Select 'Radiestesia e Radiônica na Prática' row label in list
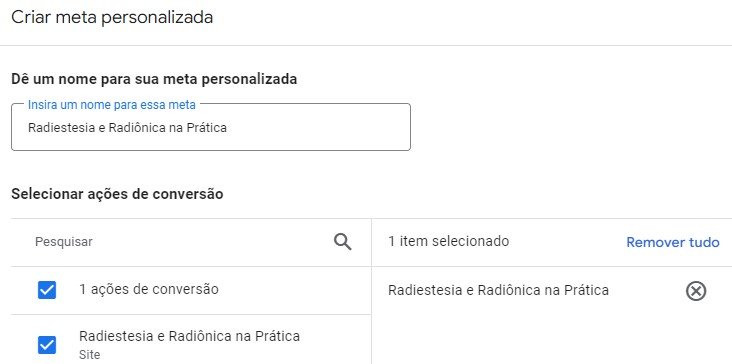 coord(189,336)
